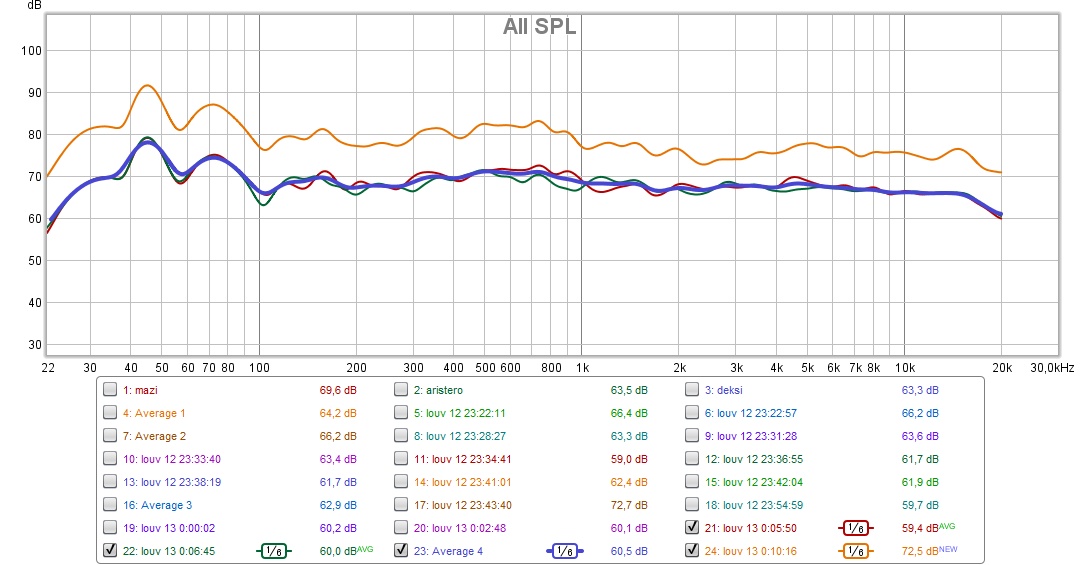The height and width of the screenshot is (565, 1081).
Task: Check the '18: Iouv 12 23:54:59' checkbox
Action: click(691, 505)
